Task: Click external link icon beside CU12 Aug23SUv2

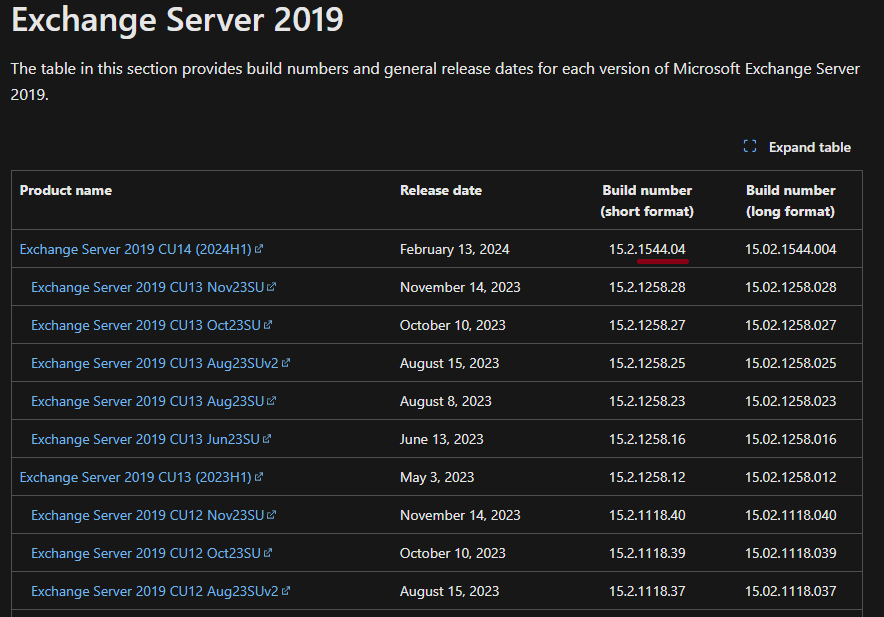Action: click(286, 590)
